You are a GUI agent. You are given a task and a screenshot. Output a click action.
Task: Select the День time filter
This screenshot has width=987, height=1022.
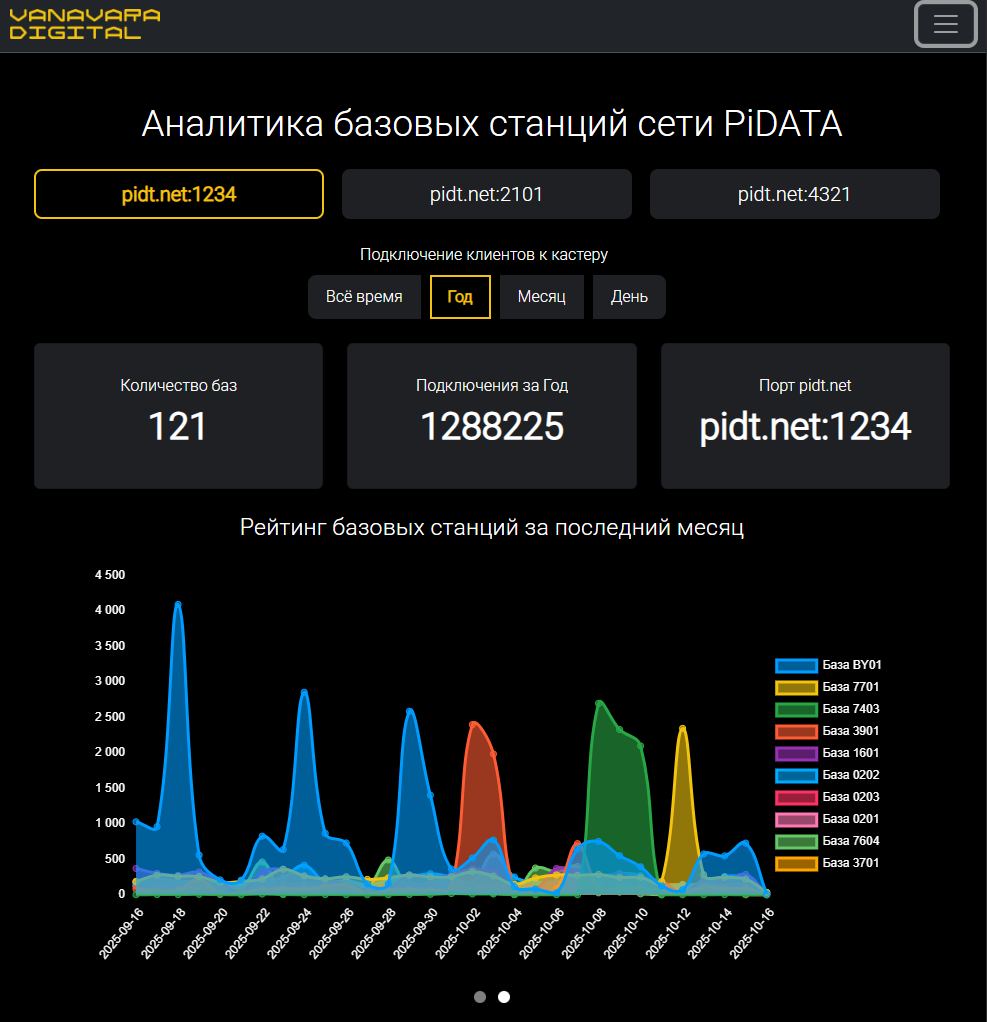[629, 296]
